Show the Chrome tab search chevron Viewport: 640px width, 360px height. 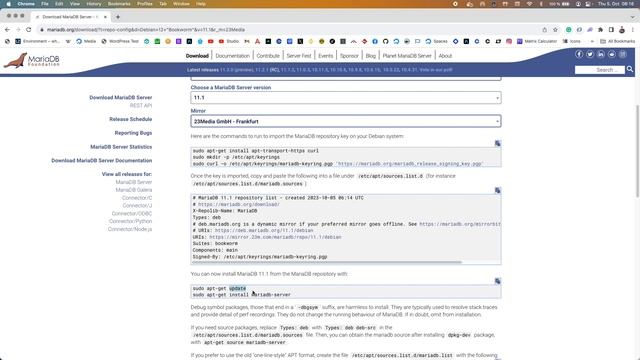point(632,17)
